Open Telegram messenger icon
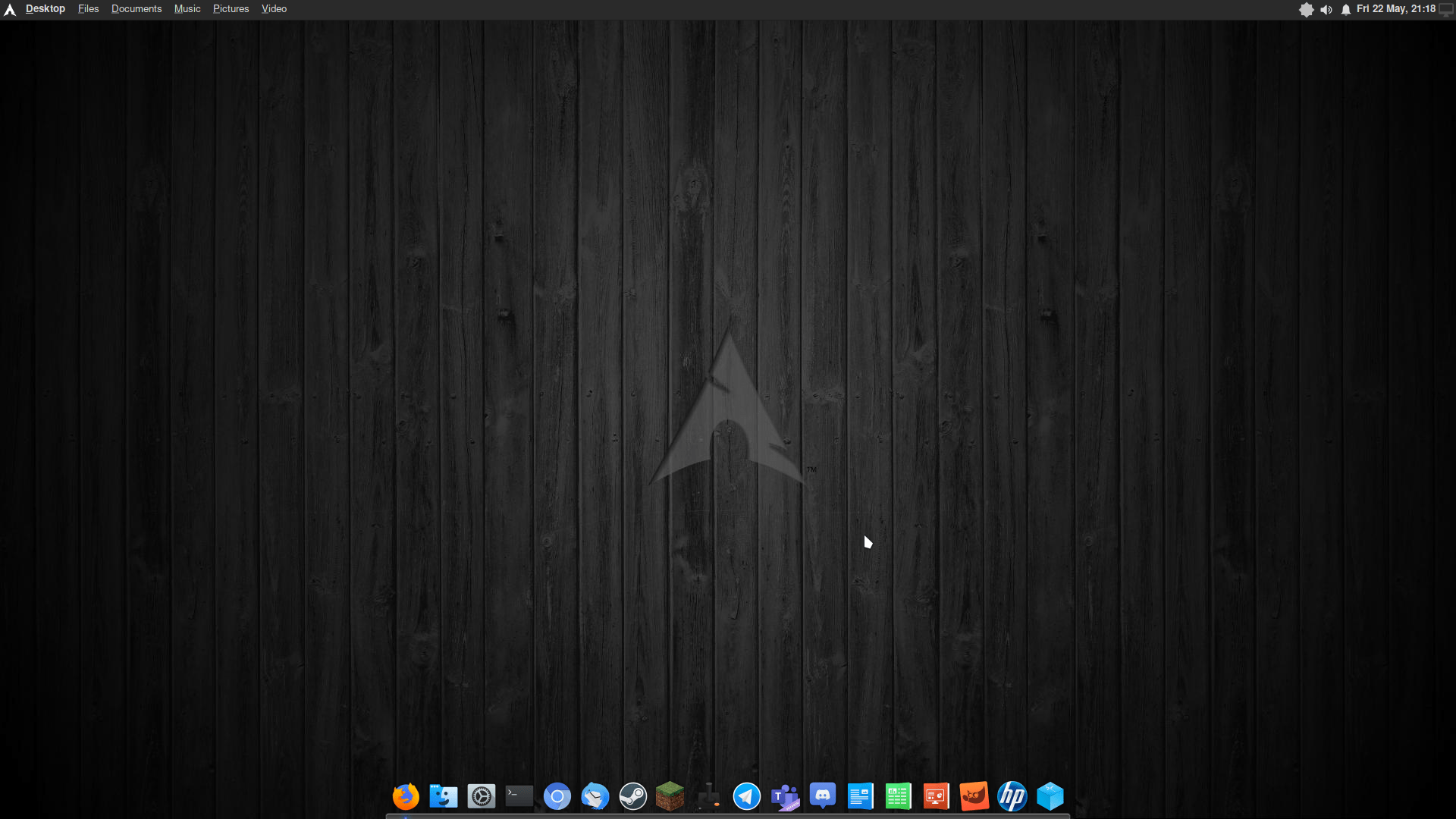 tap(747, 796)
